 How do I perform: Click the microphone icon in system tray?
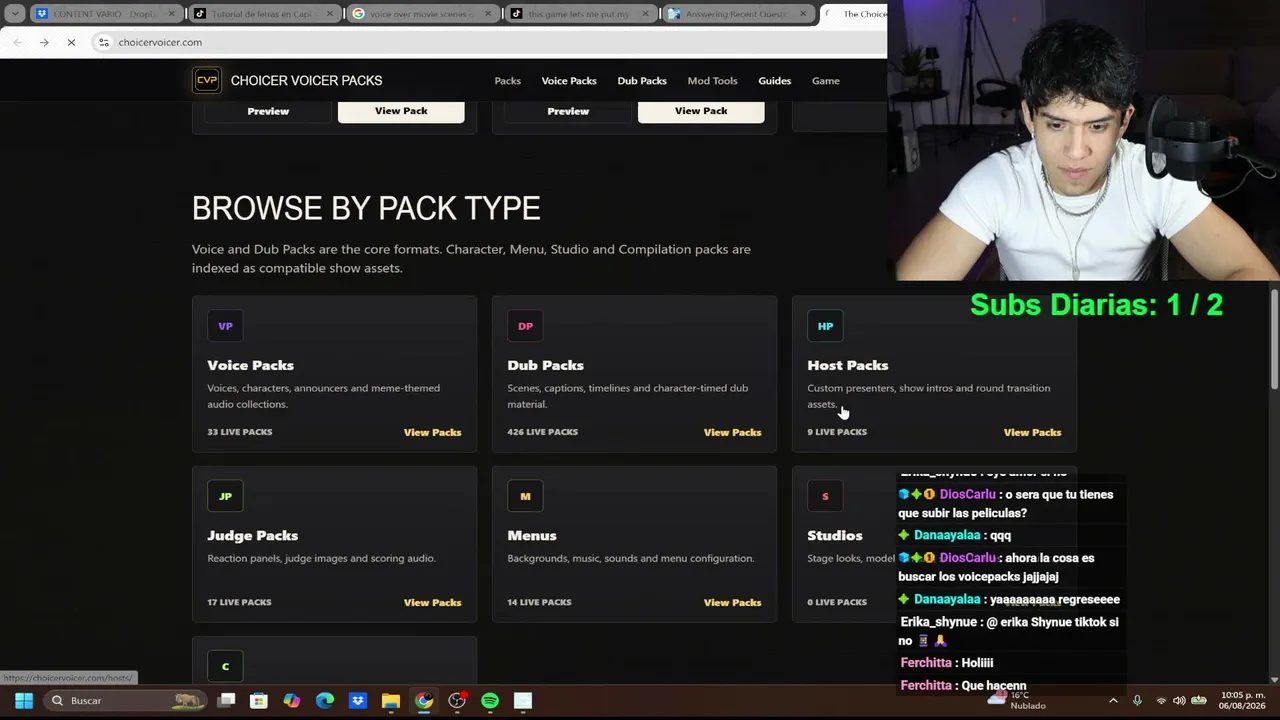point(1137,701)
